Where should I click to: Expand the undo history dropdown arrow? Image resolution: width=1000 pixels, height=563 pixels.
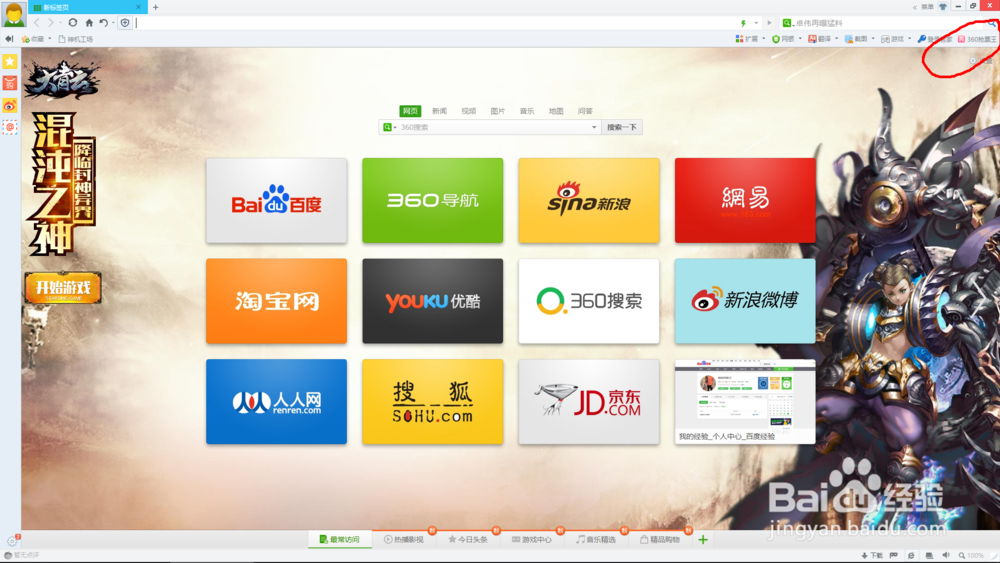114,23
